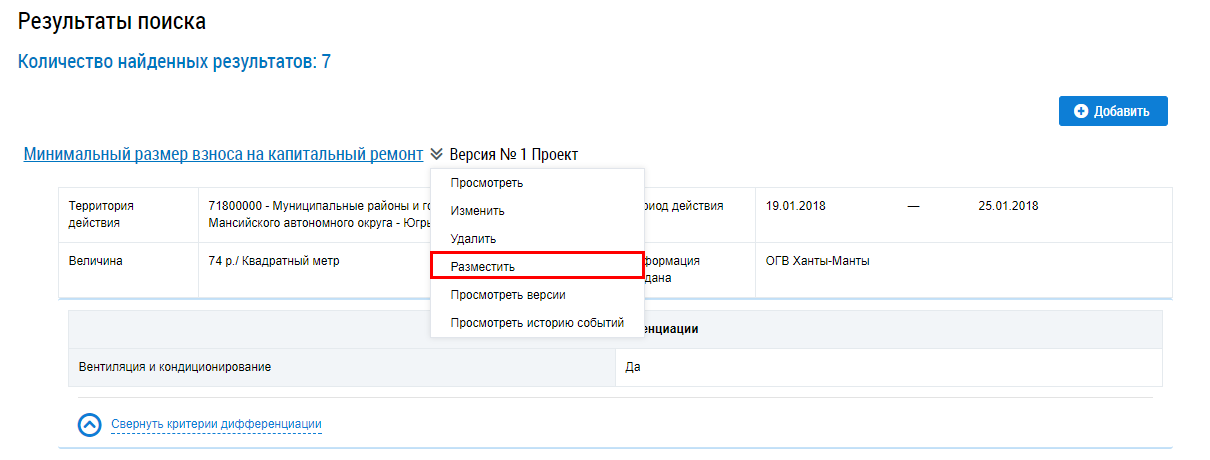Toggle the double-chevron menu next to the record title
Screen dimensions: 1210x460
tap(437, 155)
